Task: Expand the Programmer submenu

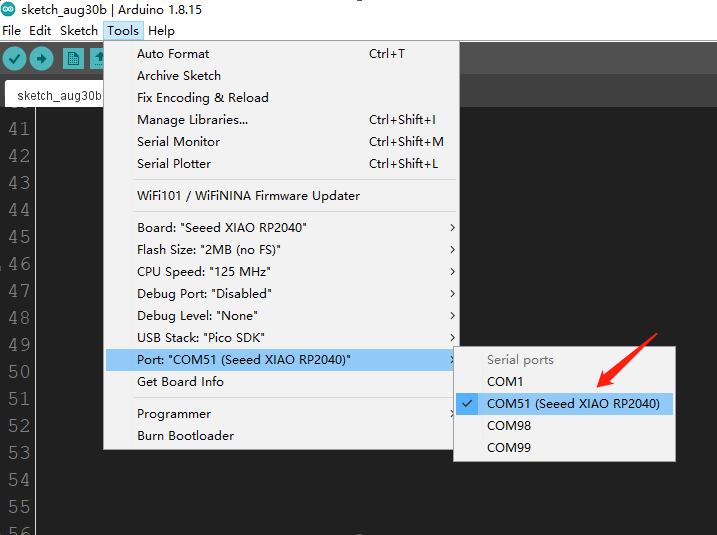Action: [279, 413]
